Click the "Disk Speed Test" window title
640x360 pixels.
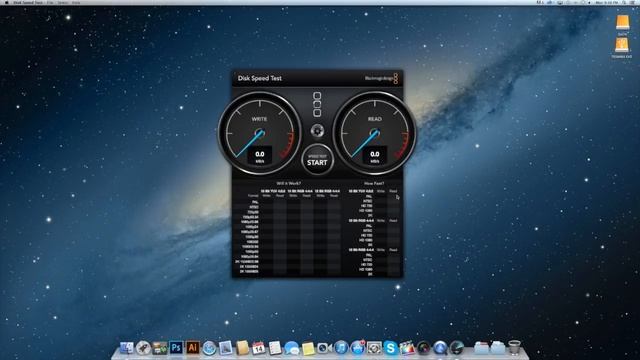(260, 78)
